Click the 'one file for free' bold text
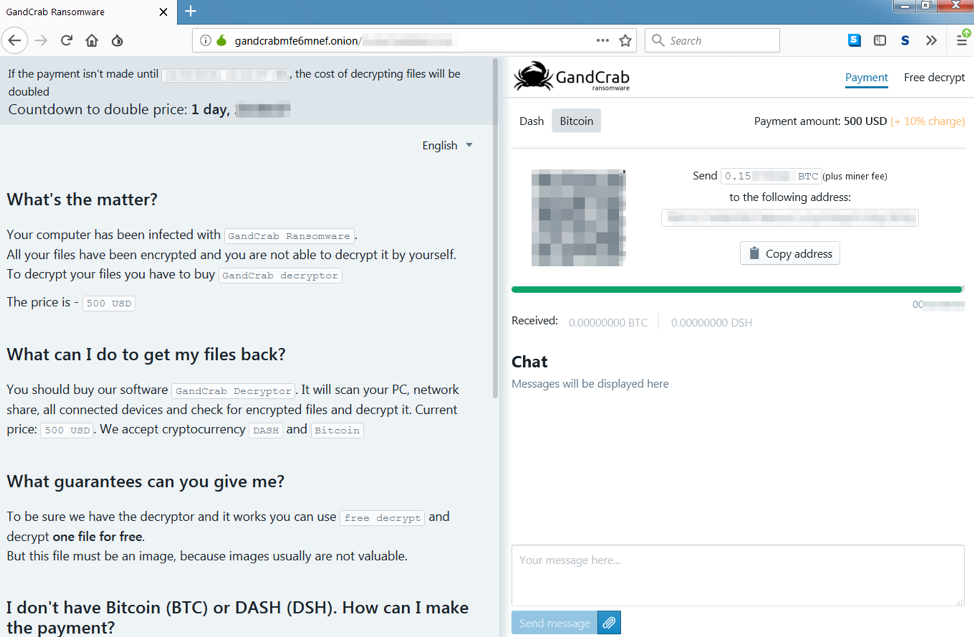The image size is (974, 637). [98, 536]
